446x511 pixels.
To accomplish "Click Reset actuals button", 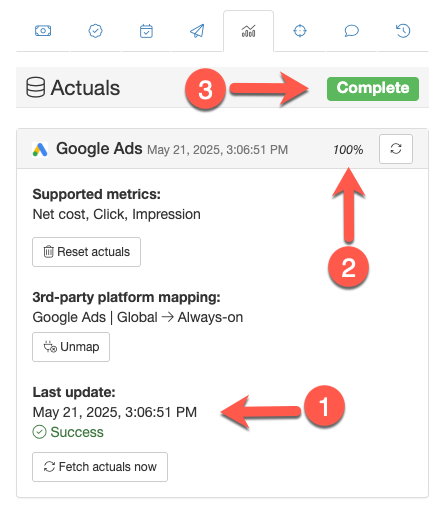I will [86, 252].
